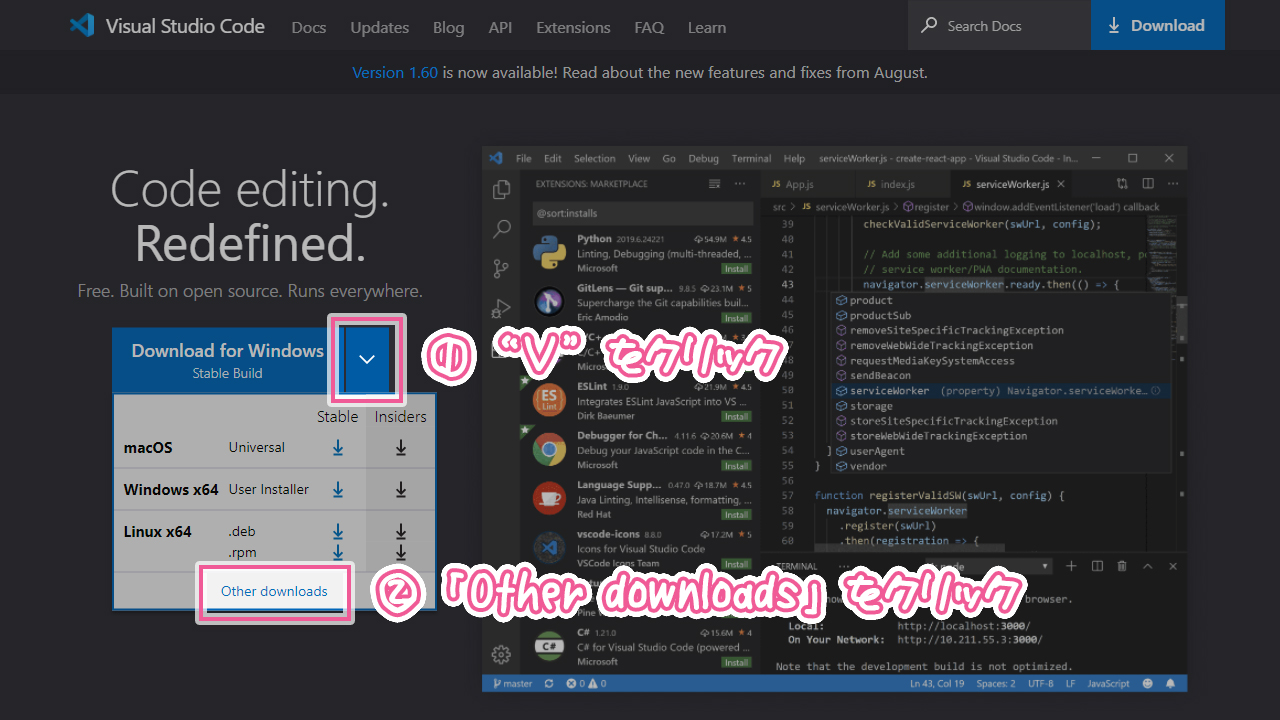Open Help menu in editor preview

point(794,159)
